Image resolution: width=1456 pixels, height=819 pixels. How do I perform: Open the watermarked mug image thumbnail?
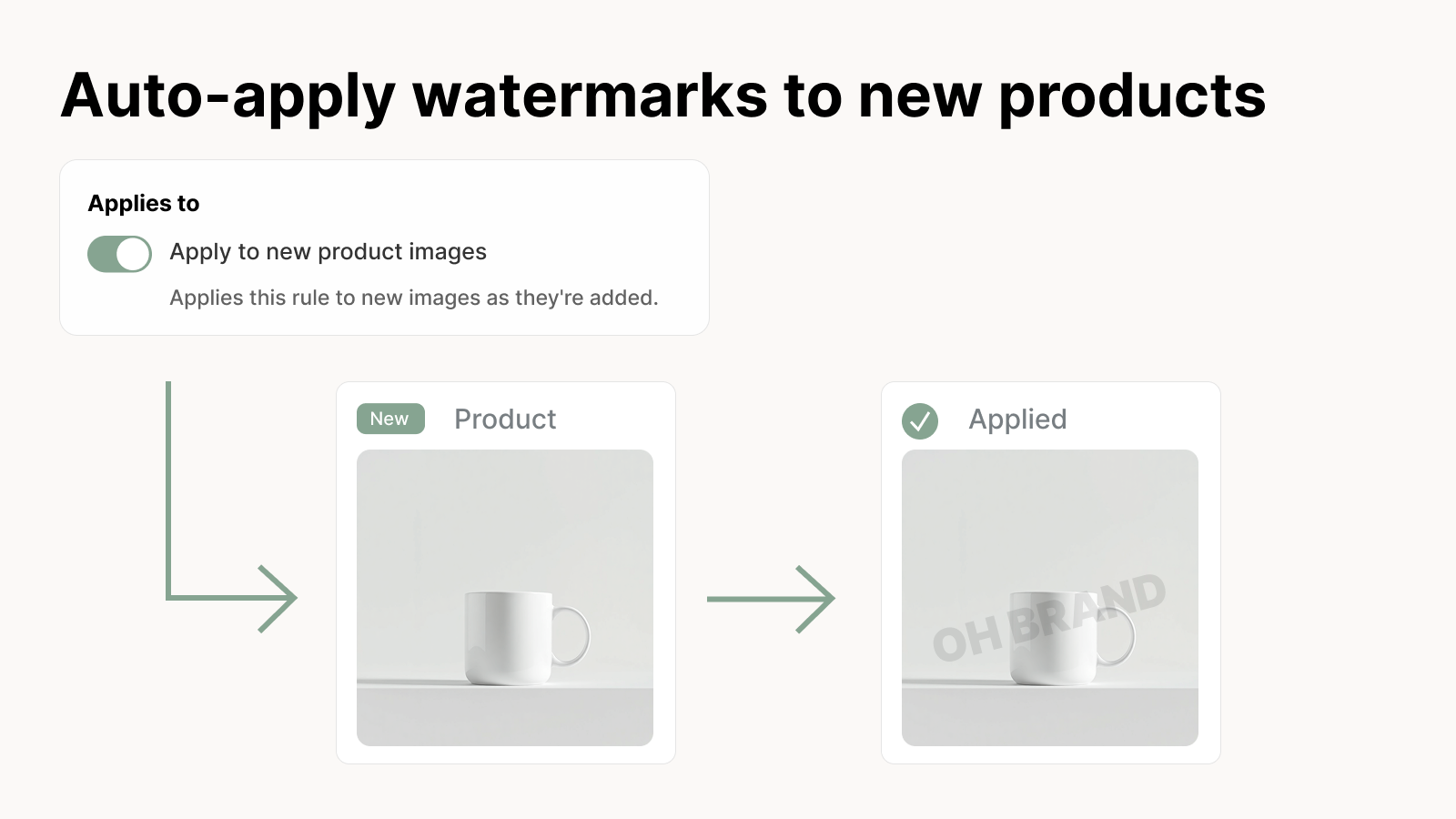tap(1049, 596)
